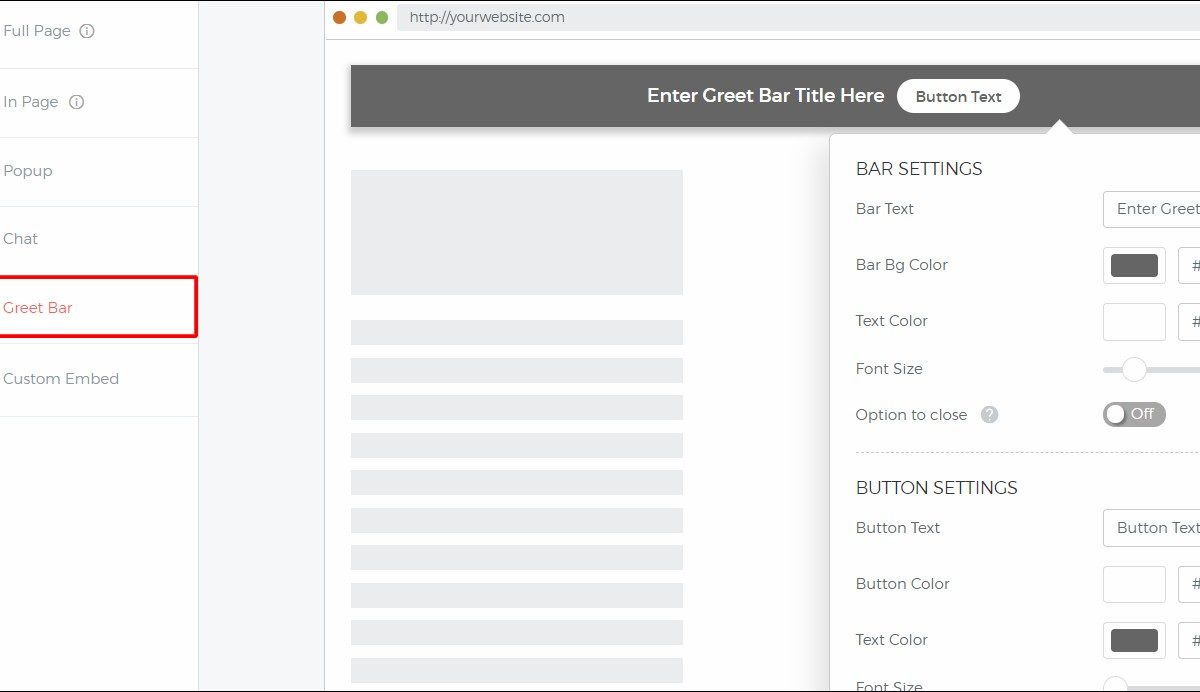
Task: Click the info icon beside Full Page
Action: [87, 31]
